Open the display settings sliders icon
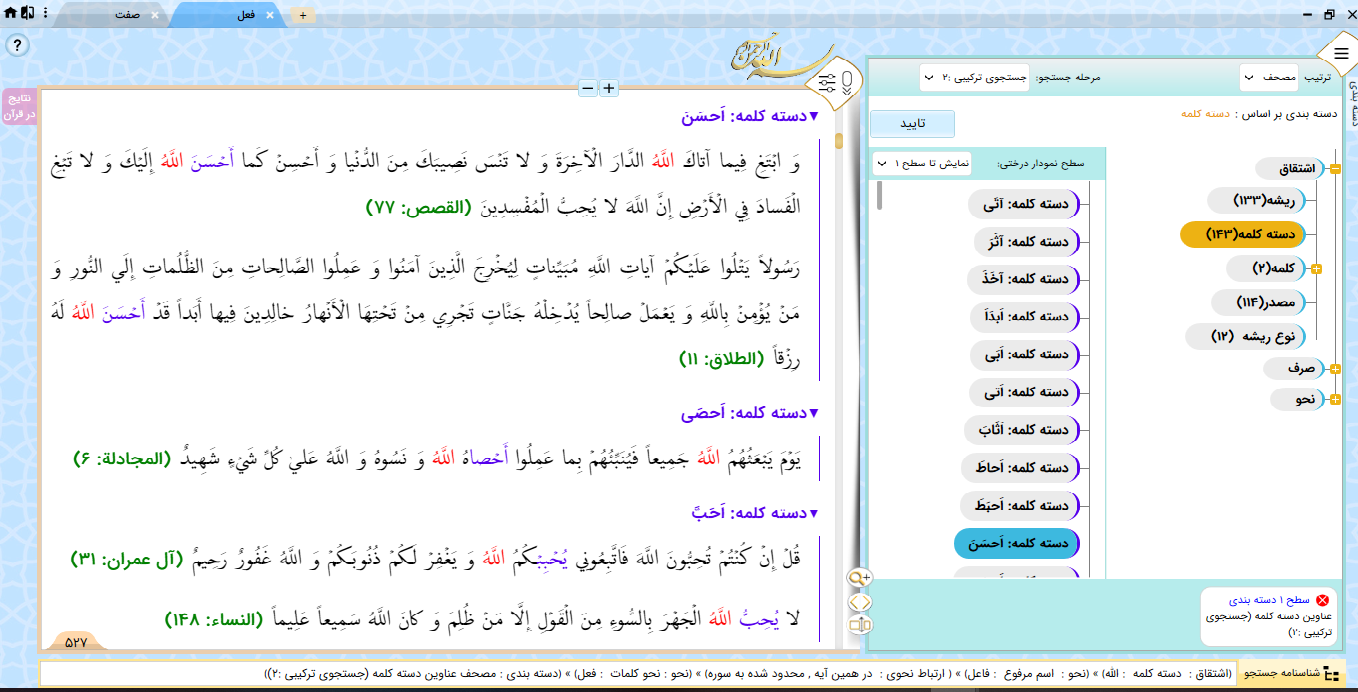Screen dimensions: 1358x692 click(827, 82)
